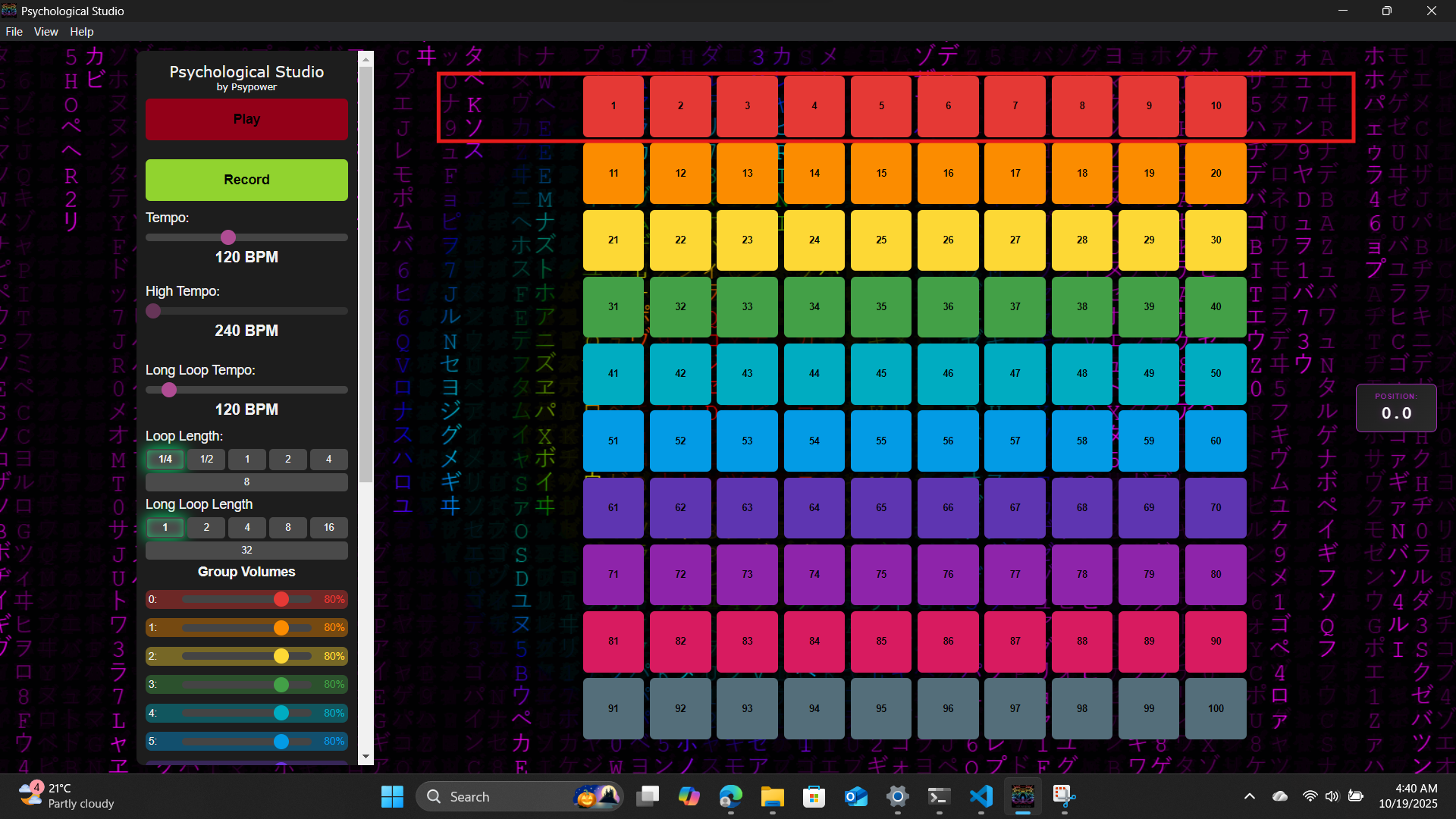Choose long loop length 16
Screen dimensions: 1456x819
[x=328, y=527]
